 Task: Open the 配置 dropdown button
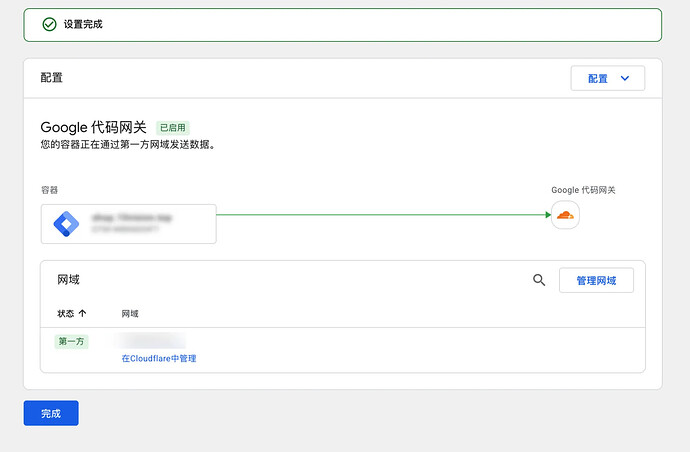[x=607, y=78]
